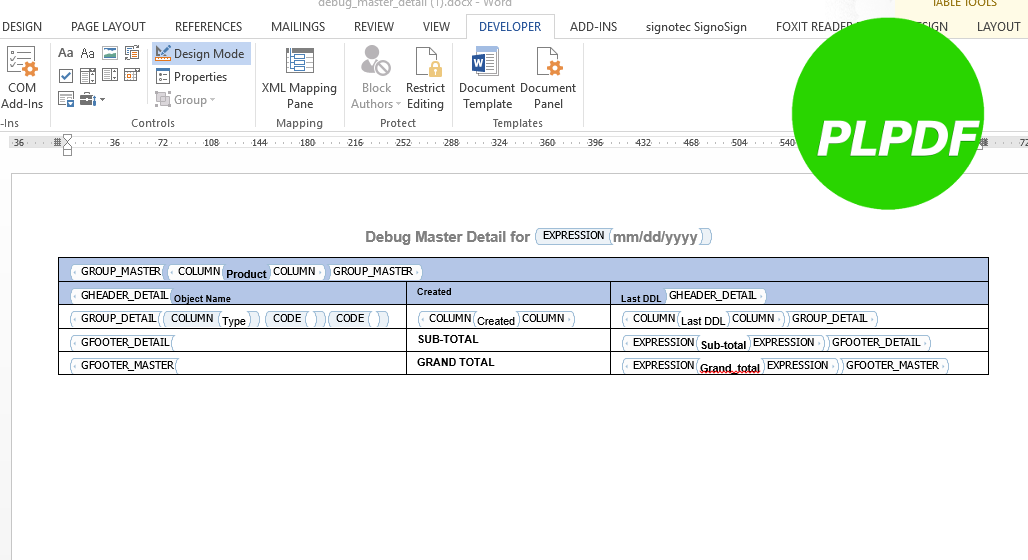Expand the Group dropdown
The width and height of the screenshot is (1028, 560).
pyautogui.click(x=186, y=100)
